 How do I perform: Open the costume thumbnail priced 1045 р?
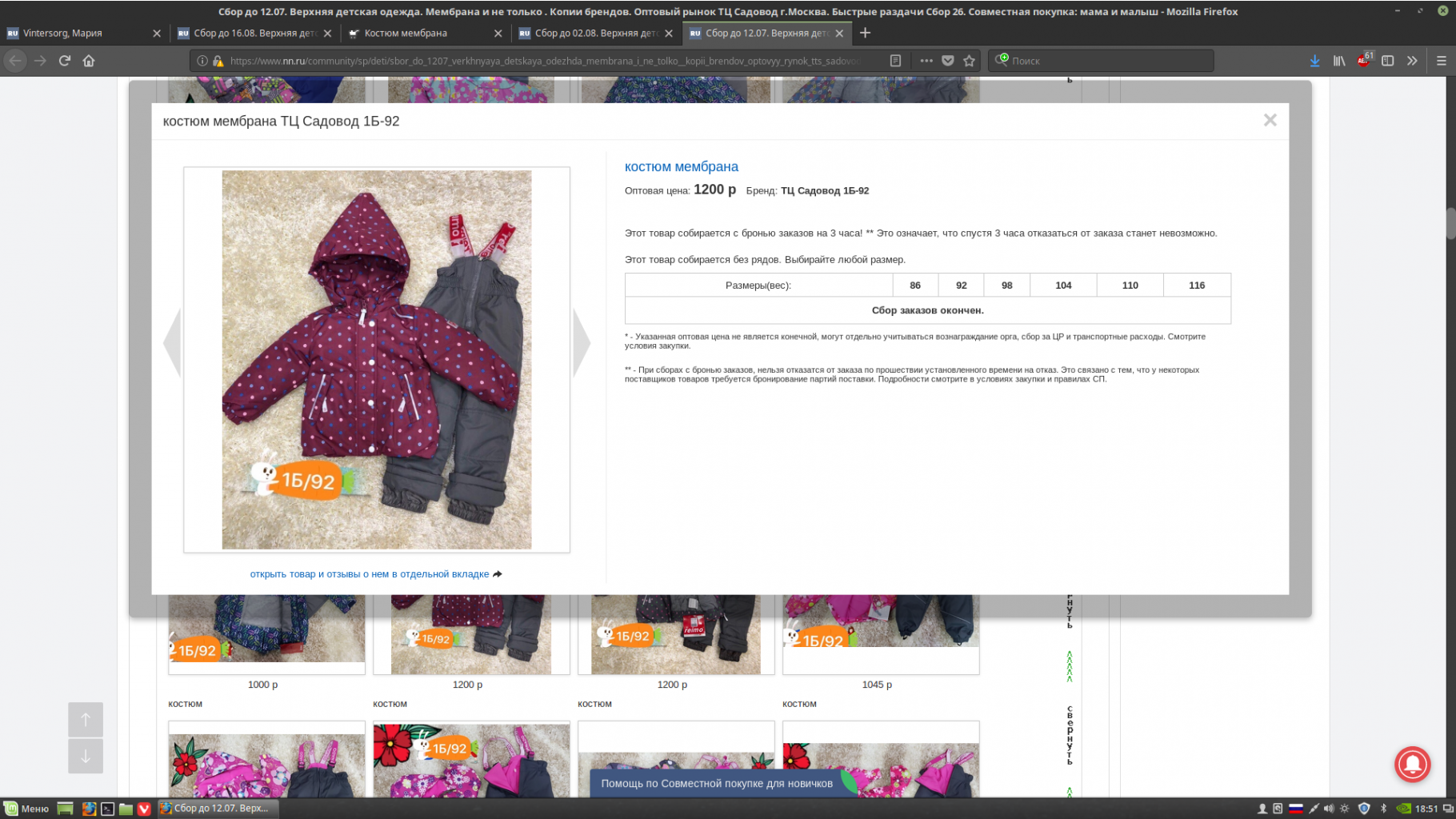point(881,634)
